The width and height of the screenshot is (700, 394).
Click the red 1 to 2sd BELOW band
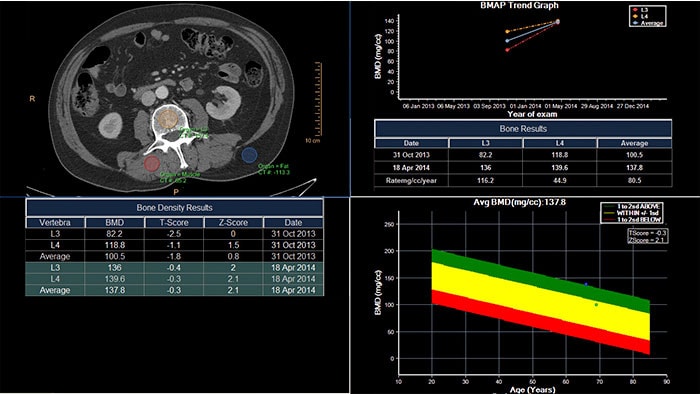[540, 322]
